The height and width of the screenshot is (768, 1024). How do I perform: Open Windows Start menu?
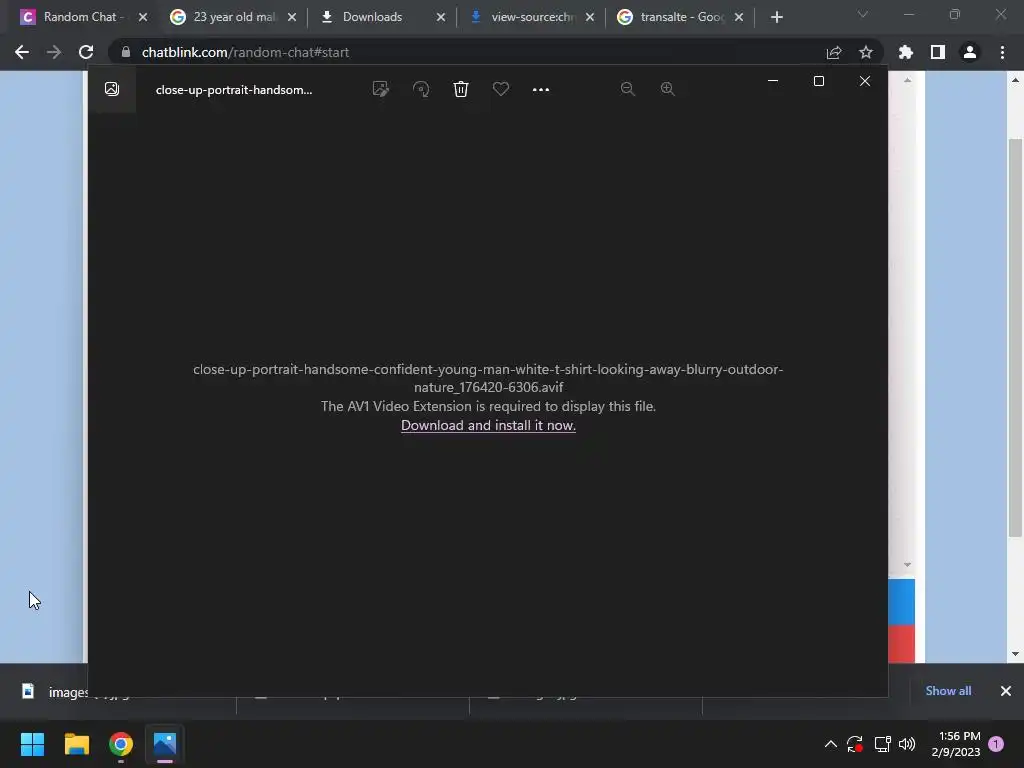32,744
